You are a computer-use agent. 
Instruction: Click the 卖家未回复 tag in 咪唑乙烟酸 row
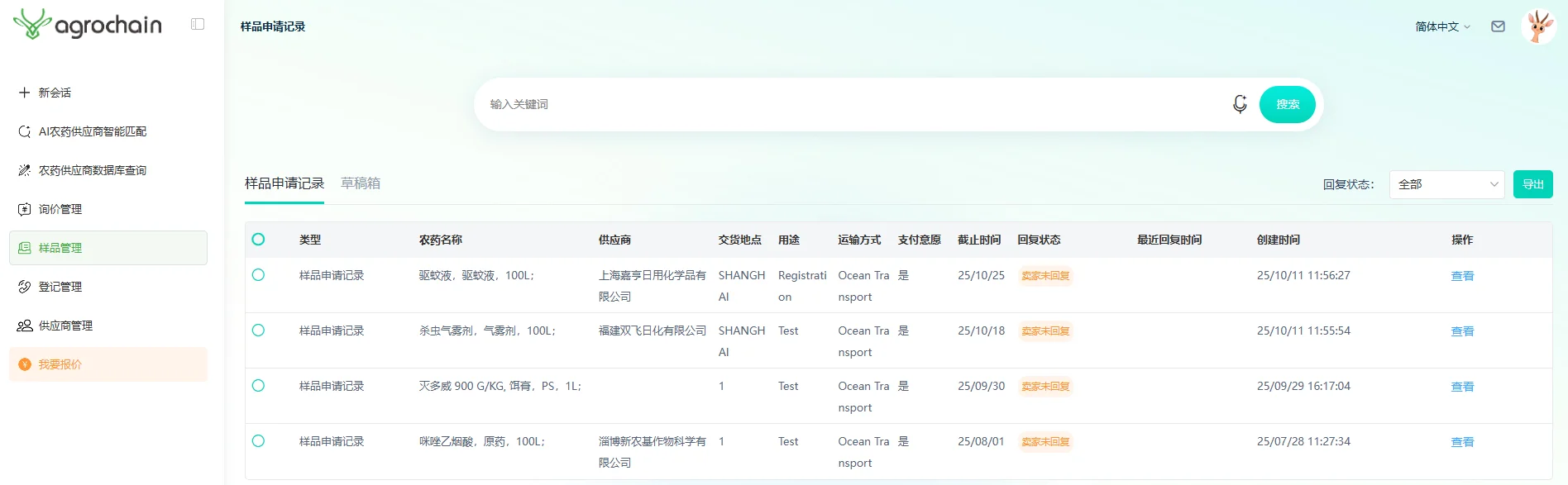(x=1045, y=442)
